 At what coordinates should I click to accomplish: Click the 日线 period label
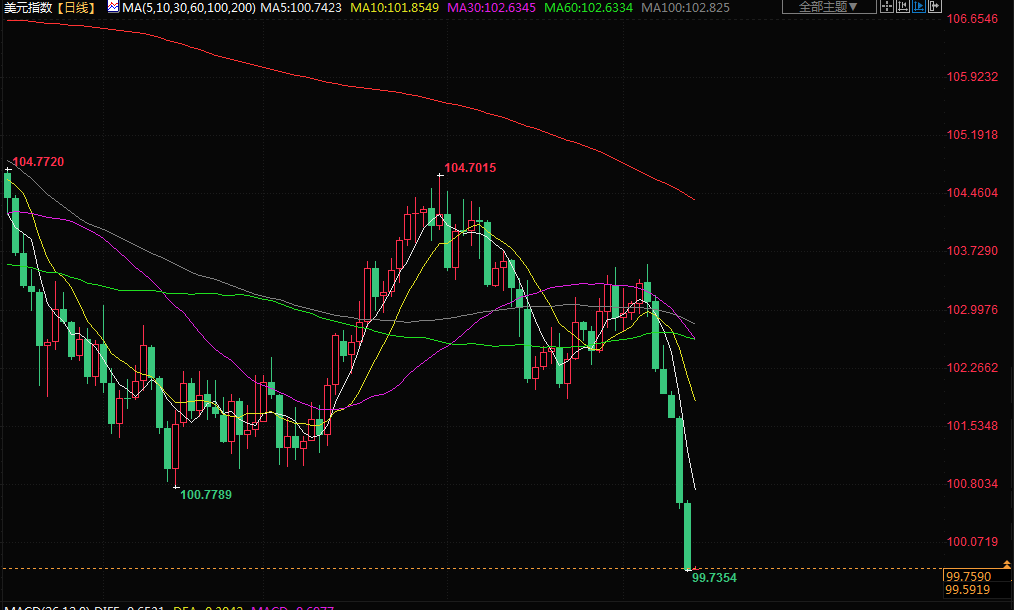(77, 8)
